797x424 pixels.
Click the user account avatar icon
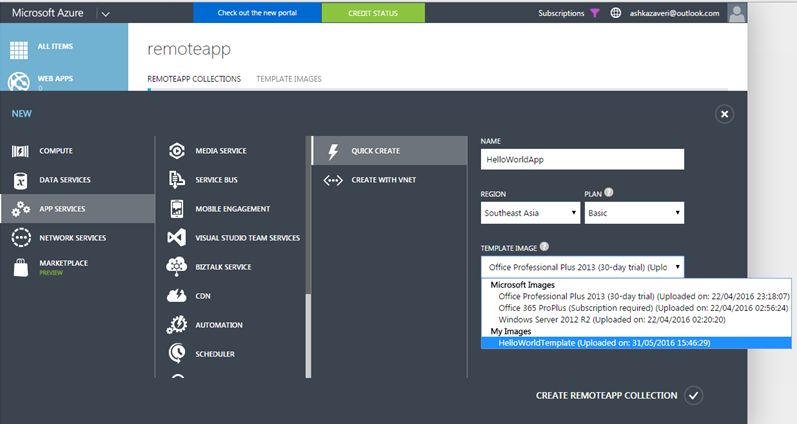(x=737, y=13)
